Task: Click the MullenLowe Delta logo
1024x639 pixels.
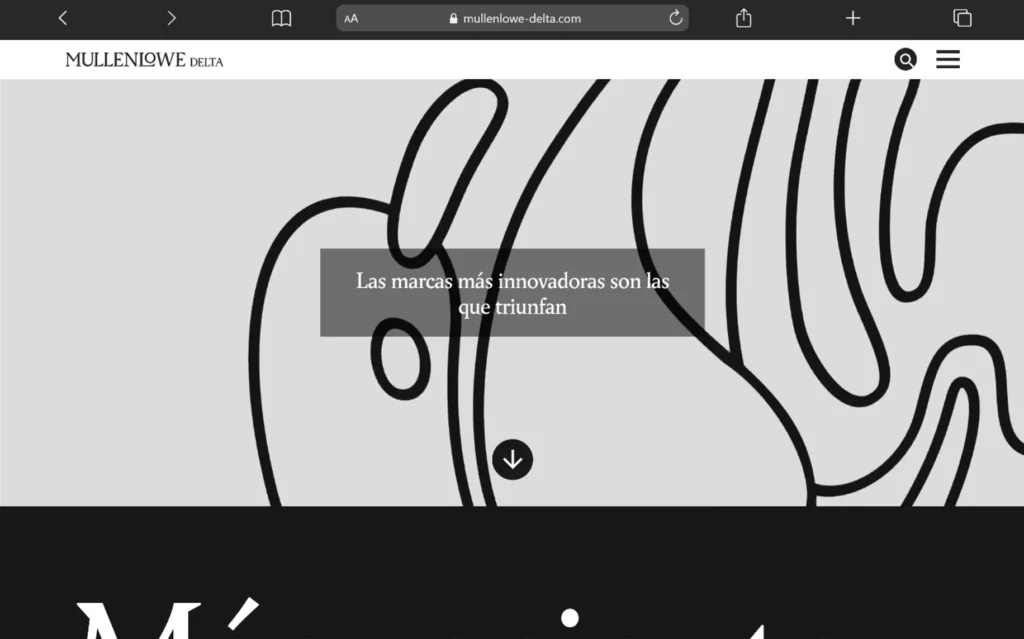Action: point(144,60)
